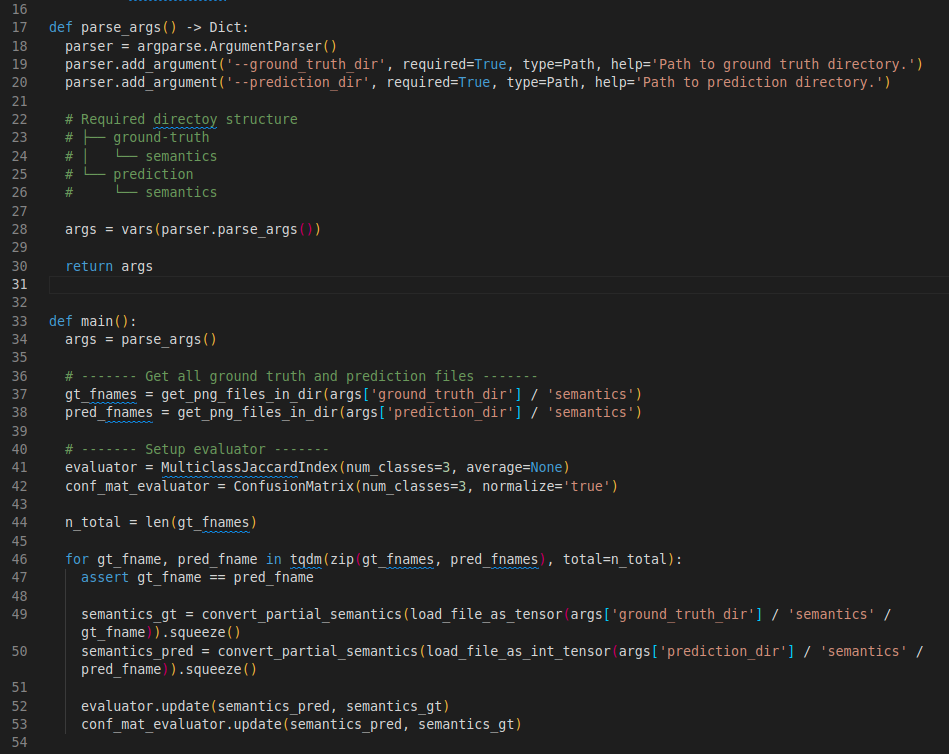The width and height of the screenshot is (949, 754).
Task: Click 'load_file_as_int_tensor' call on line 50
Action: (x=519, y=651)
